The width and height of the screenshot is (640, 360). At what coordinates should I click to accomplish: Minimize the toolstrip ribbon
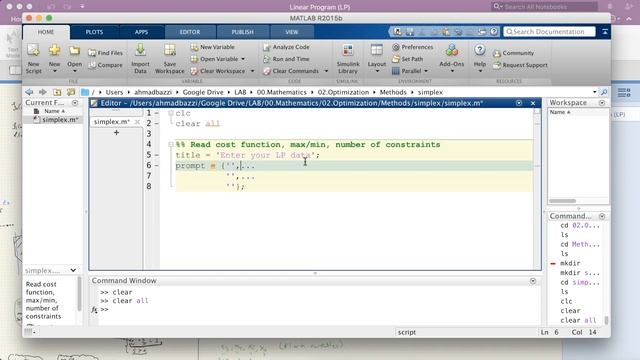(x=604, y=31)
